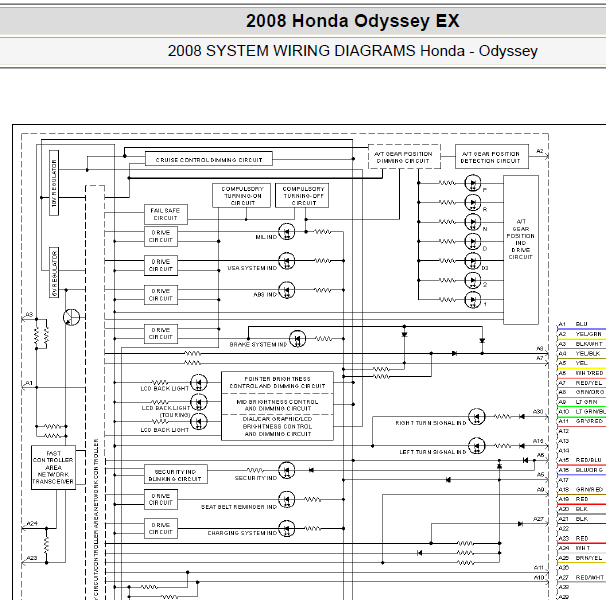Select the gear position 2 LED symbol
The width and height of the screenshot is (606, 600).
[x=472, y=280]
